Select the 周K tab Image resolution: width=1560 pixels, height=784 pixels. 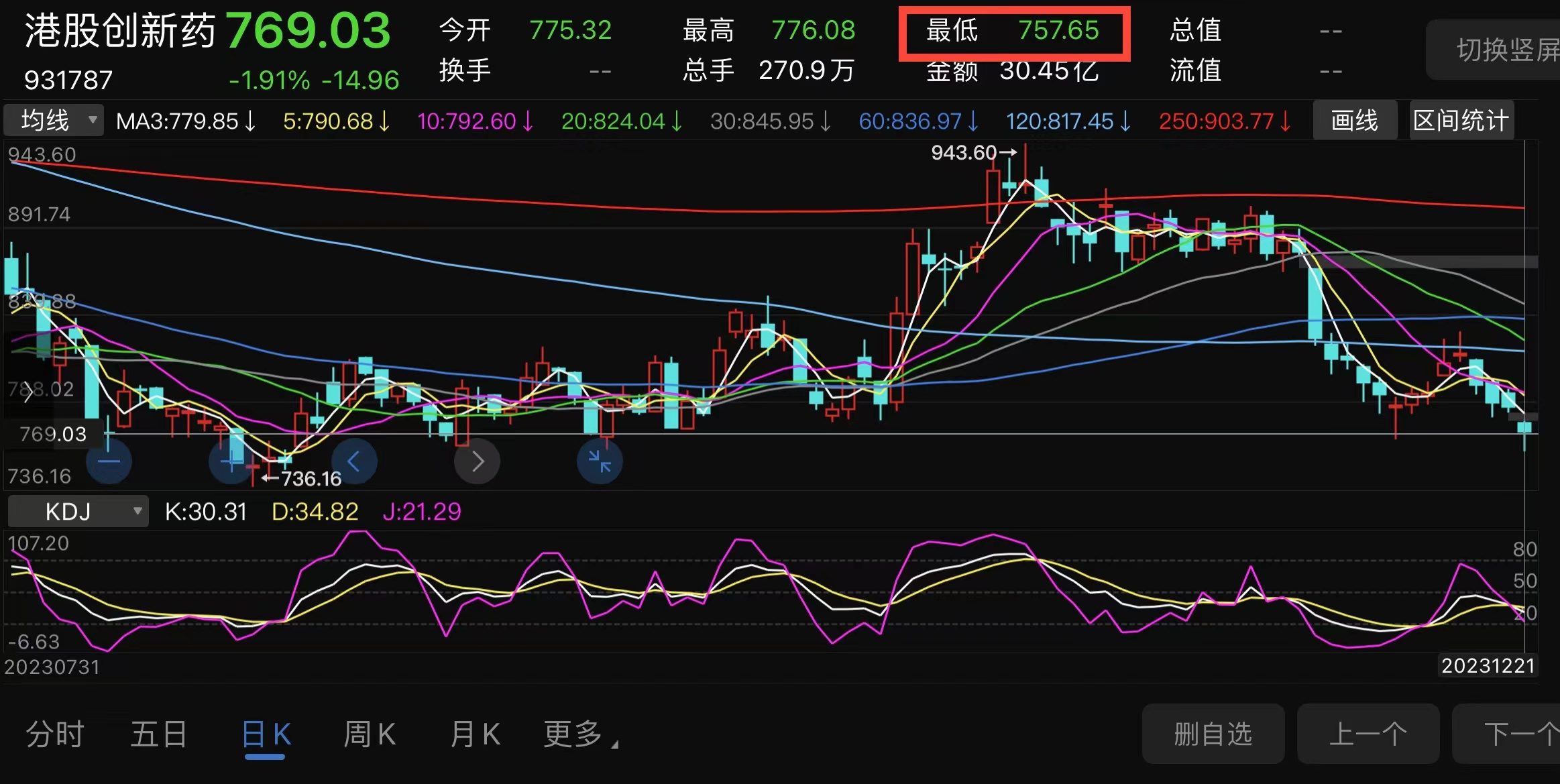pos(370,734)
